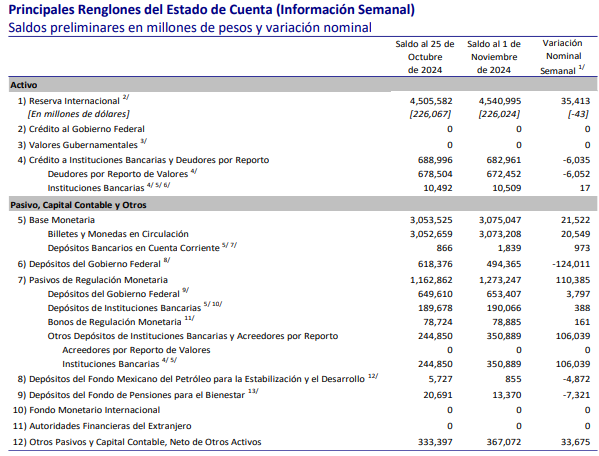The image size is (599, 456).
Task: Click value 3,053,525
Action: pyautogui.click(x=431, y=220)
